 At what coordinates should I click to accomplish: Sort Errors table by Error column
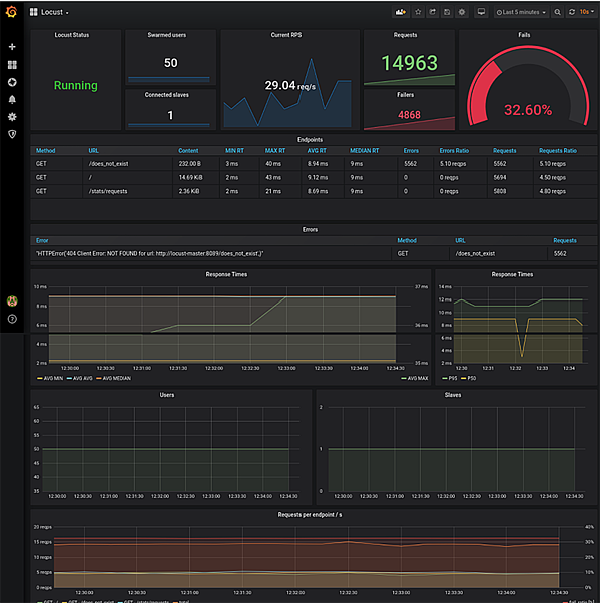coord(42,241)
